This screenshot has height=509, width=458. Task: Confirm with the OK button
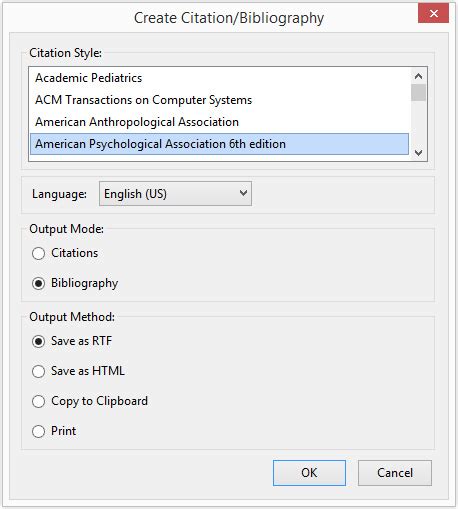pos(309,473)
